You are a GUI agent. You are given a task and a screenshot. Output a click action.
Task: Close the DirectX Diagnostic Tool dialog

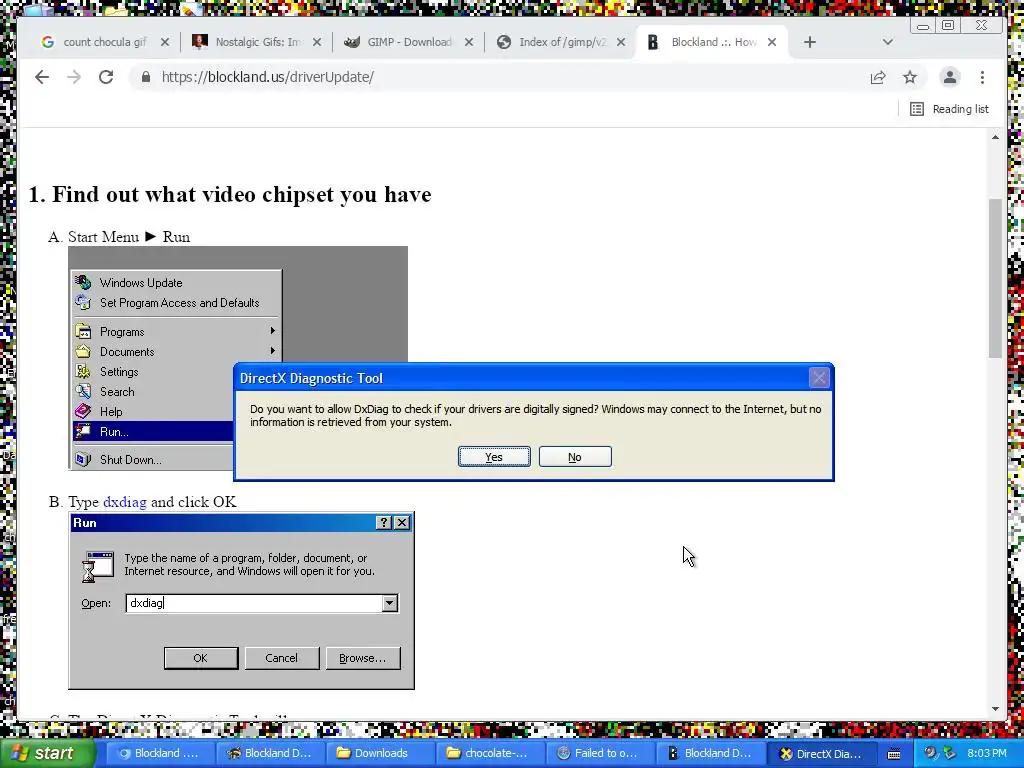click(819, 377)
